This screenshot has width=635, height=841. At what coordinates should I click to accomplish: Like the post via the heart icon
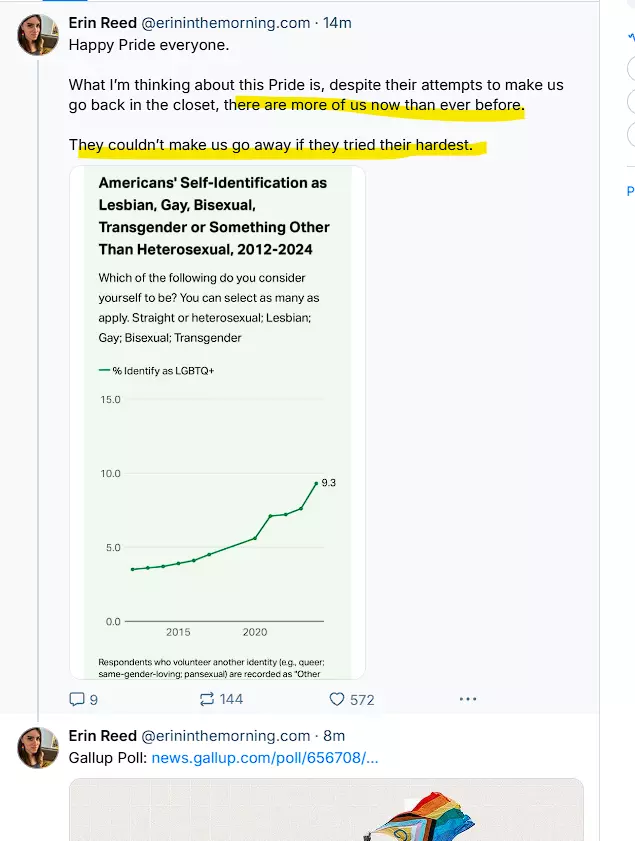coord(337,699)
